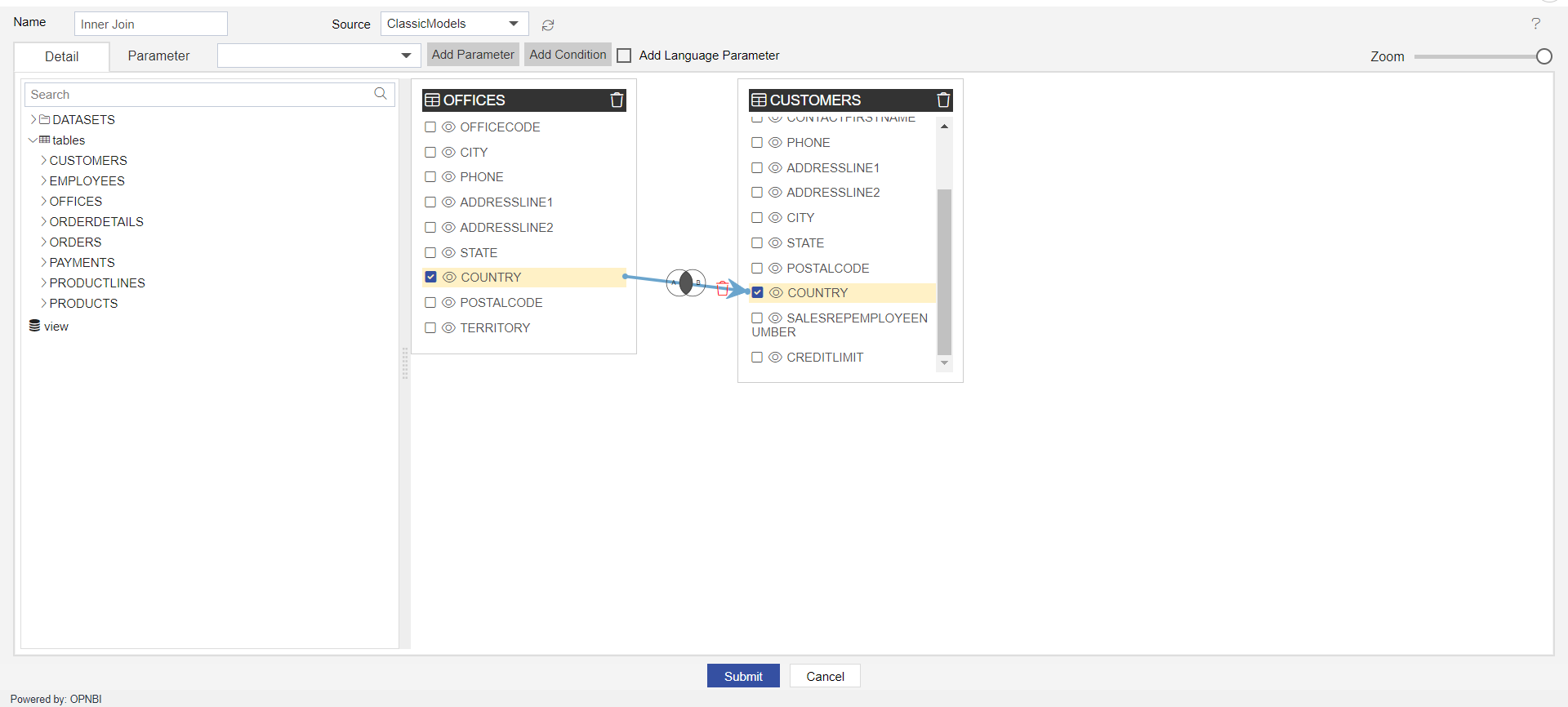Toggle eye icon for CUSTOMERS CITY

pos(775,218)
